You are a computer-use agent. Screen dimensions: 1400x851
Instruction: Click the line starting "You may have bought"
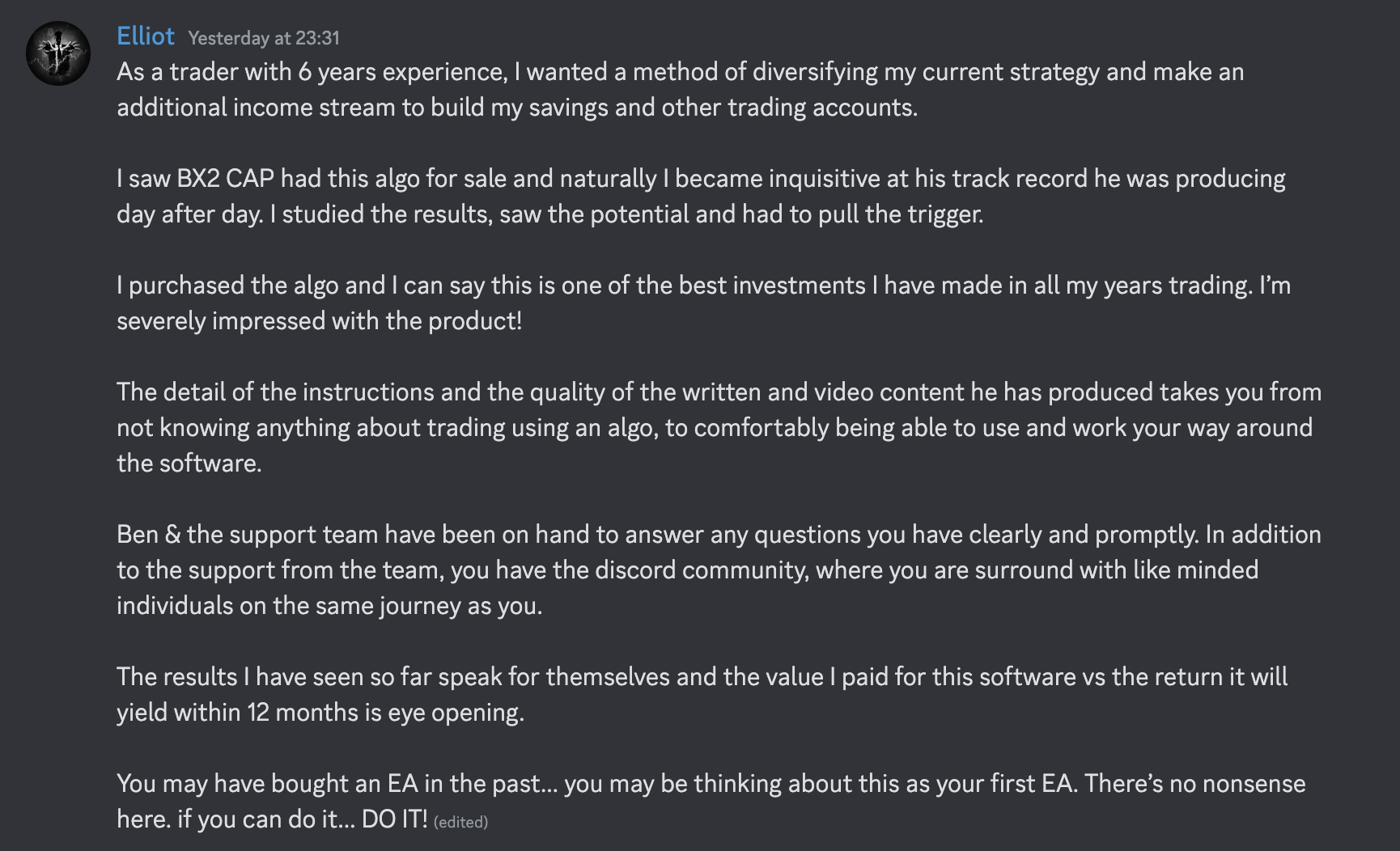point(711,784)
